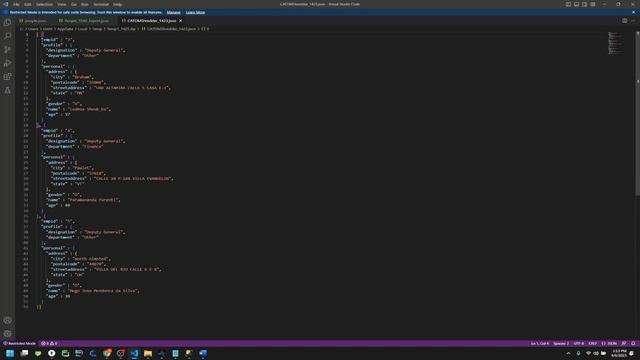Screen dimensions: 640x360
Task: Show hidden system tray icons chevron
Action: [568, 353]
